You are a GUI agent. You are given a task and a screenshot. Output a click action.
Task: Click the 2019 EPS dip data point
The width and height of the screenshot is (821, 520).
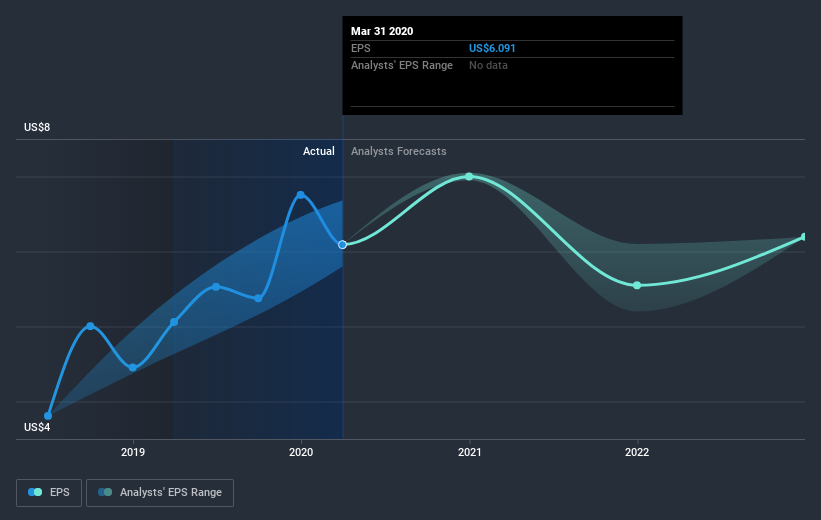(x=132, y=368)
